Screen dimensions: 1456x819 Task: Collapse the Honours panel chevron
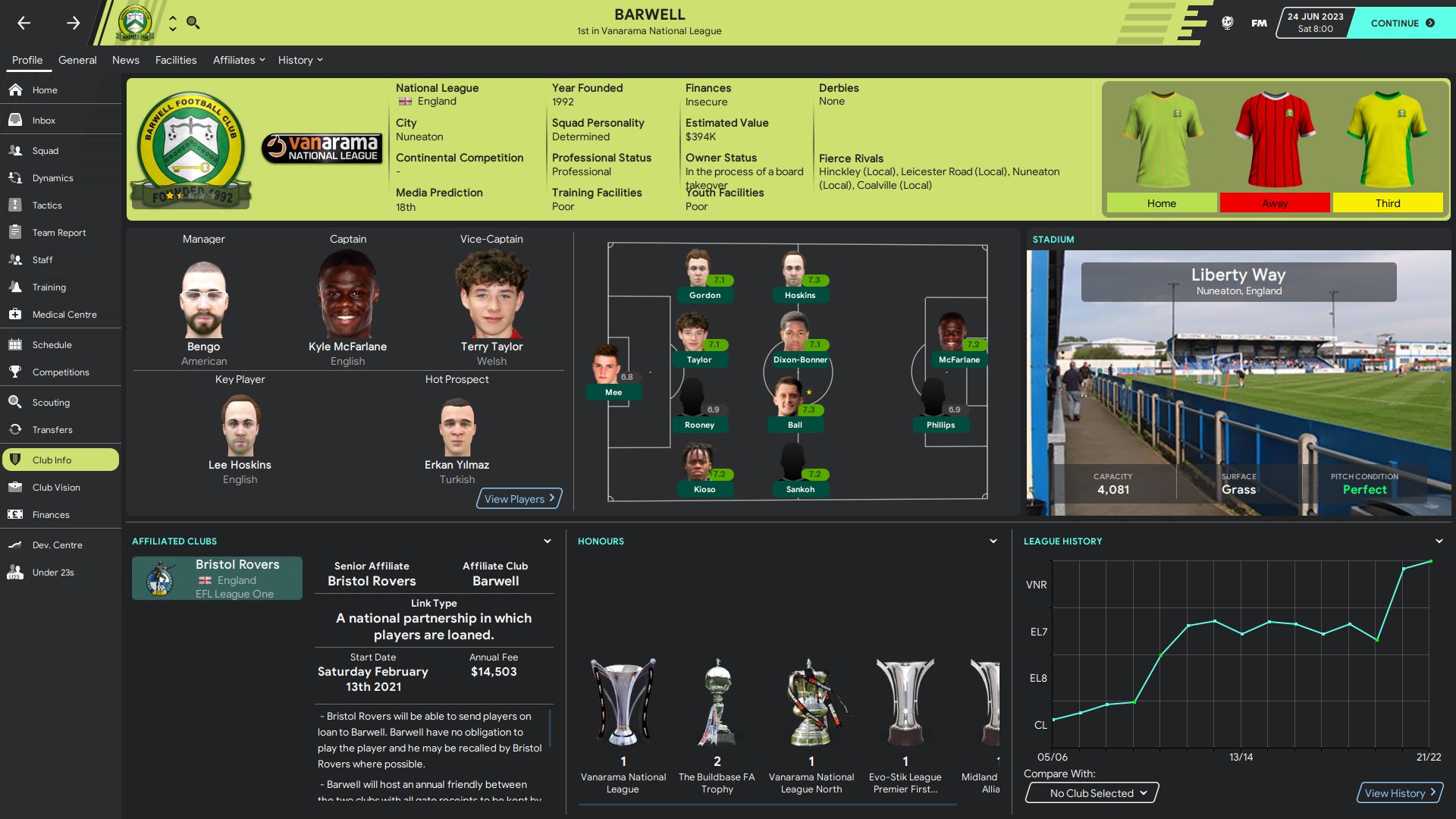pos(993,541)
